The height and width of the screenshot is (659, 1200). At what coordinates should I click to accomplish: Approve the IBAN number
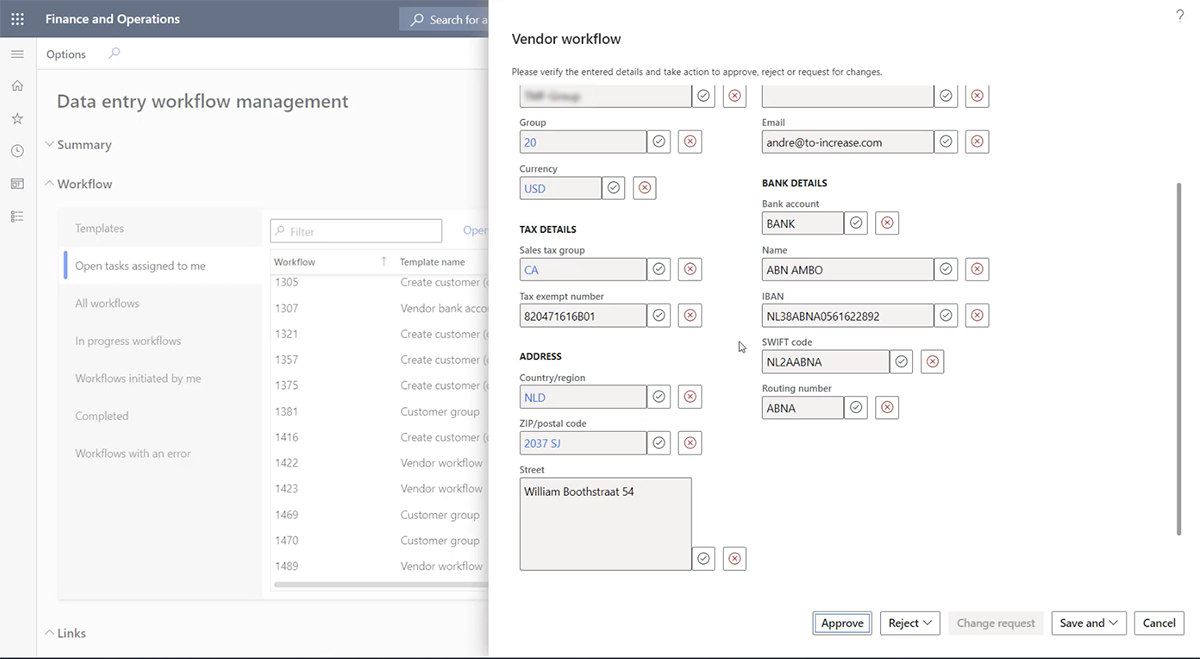point(946,315)
